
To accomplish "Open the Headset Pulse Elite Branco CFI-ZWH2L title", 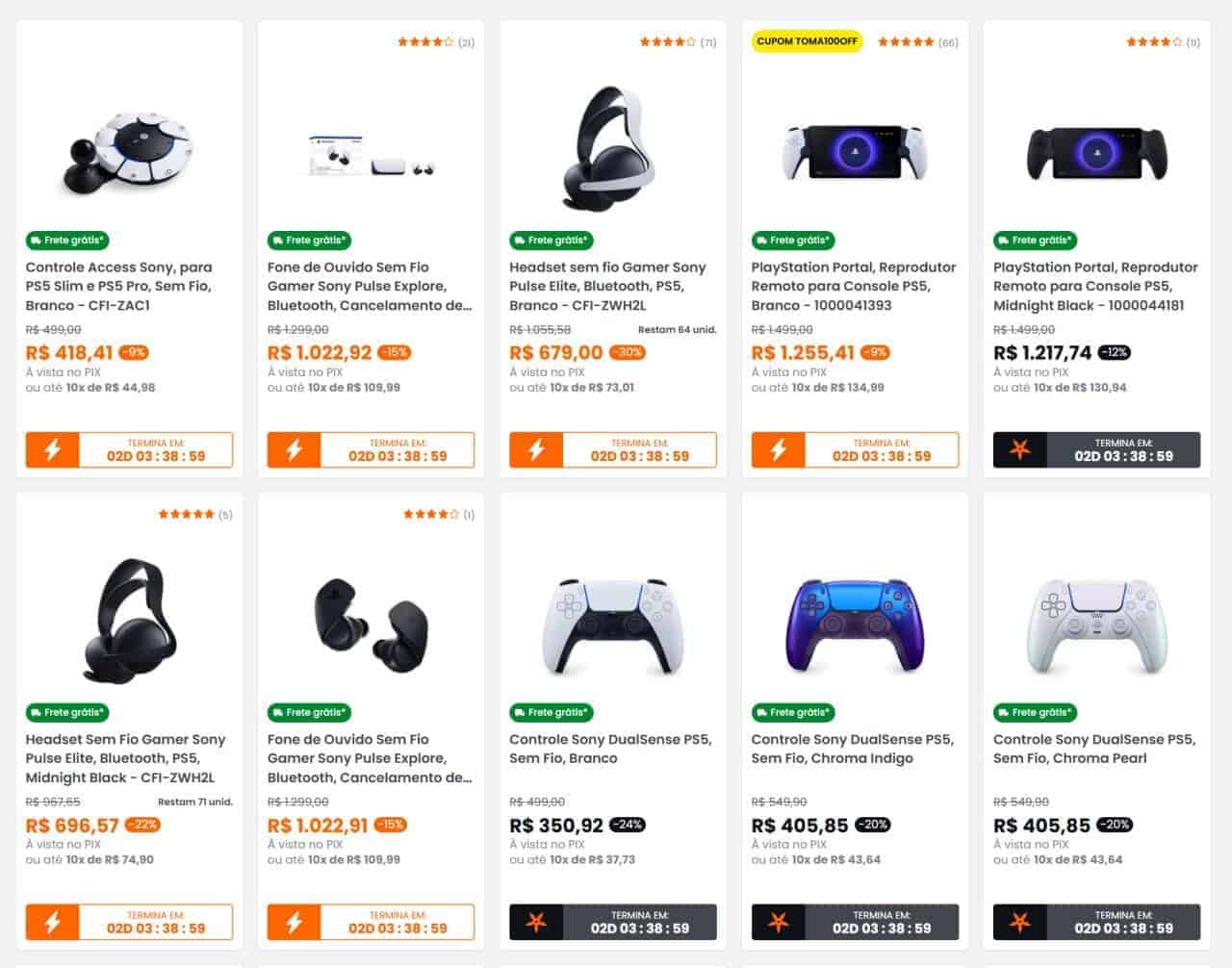I will tap(607, 286).
